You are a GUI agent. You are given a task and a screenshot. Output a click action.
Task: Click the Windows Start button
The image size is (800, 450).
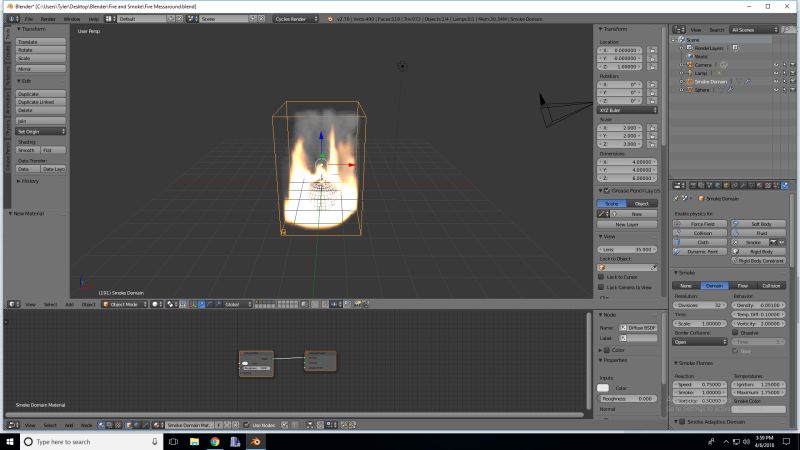(10, 442)
